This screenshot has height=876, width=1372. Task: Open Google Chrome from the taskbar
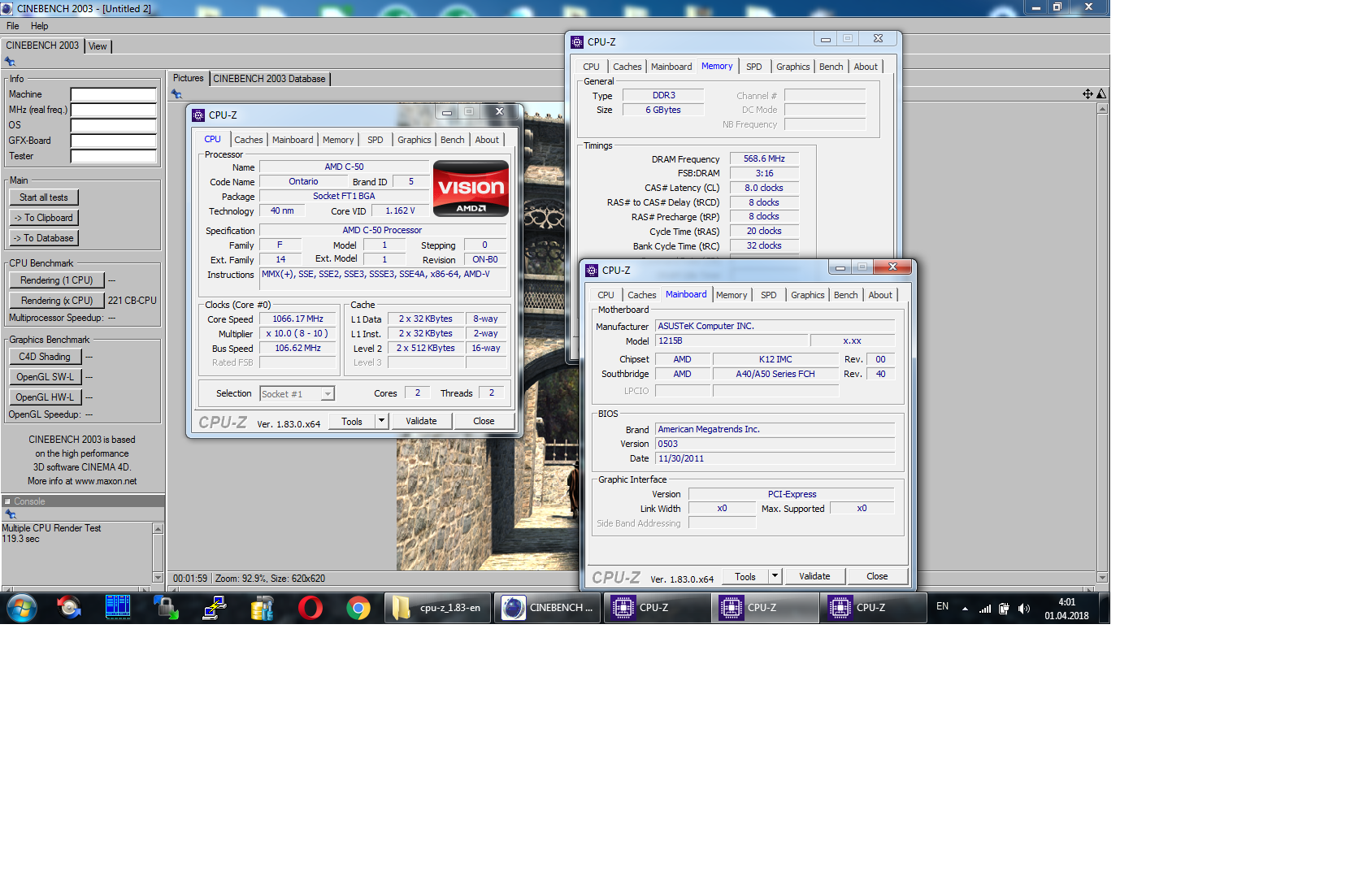358,608
